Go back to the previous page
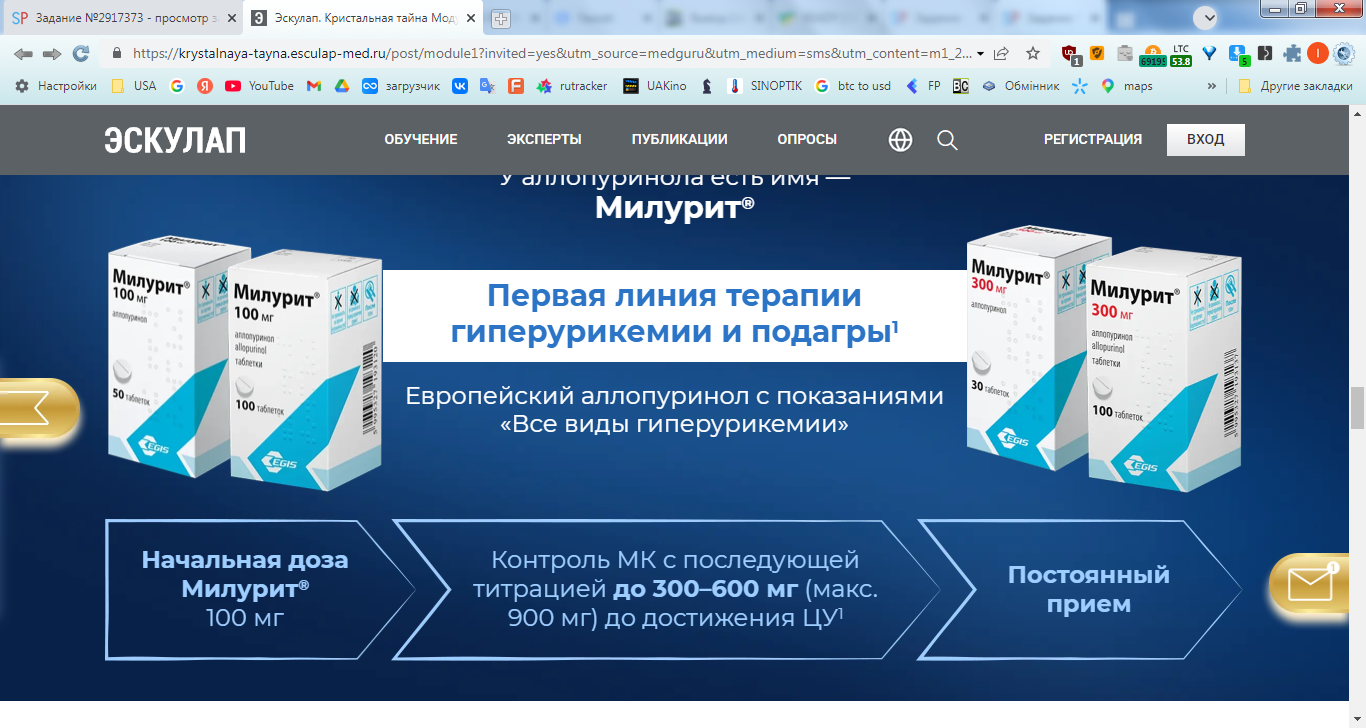The image size is (1366, 728). click(22, 53)
